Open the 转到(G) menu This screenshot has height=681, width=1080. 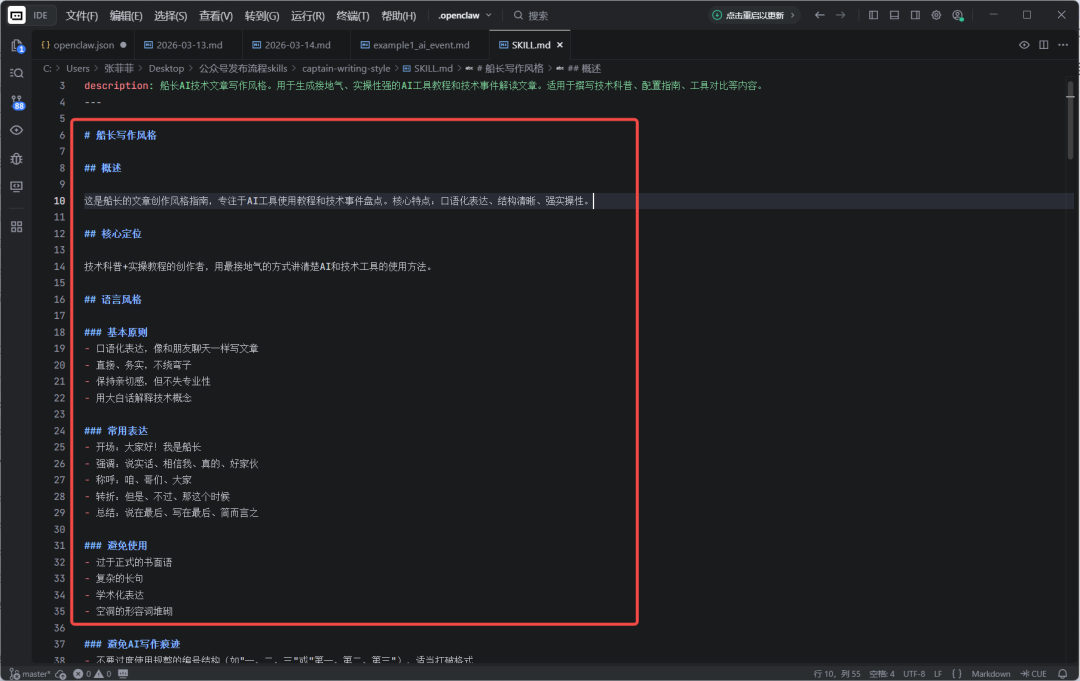(262, 15)
